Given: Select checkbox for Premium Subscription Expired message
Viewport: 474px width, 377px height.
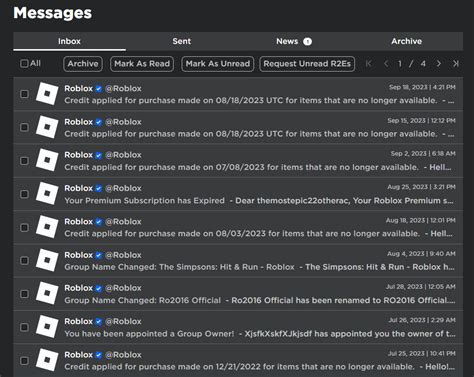Looking at the screenshot, I should click(x=24, y=194).
